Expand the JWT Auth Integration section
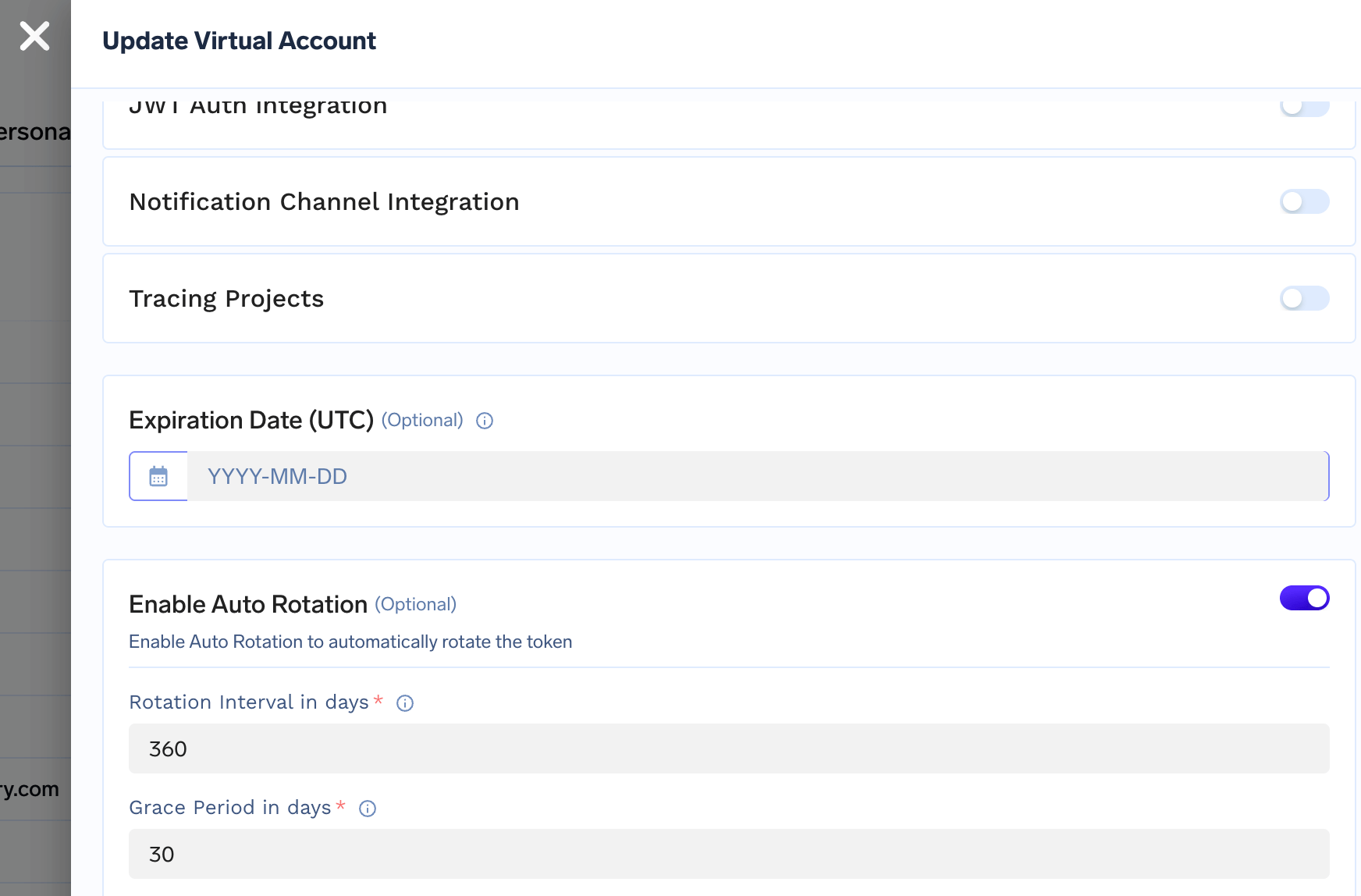Screen dimensions: 1361x896 pyautogui.click(x=258, y=107)
